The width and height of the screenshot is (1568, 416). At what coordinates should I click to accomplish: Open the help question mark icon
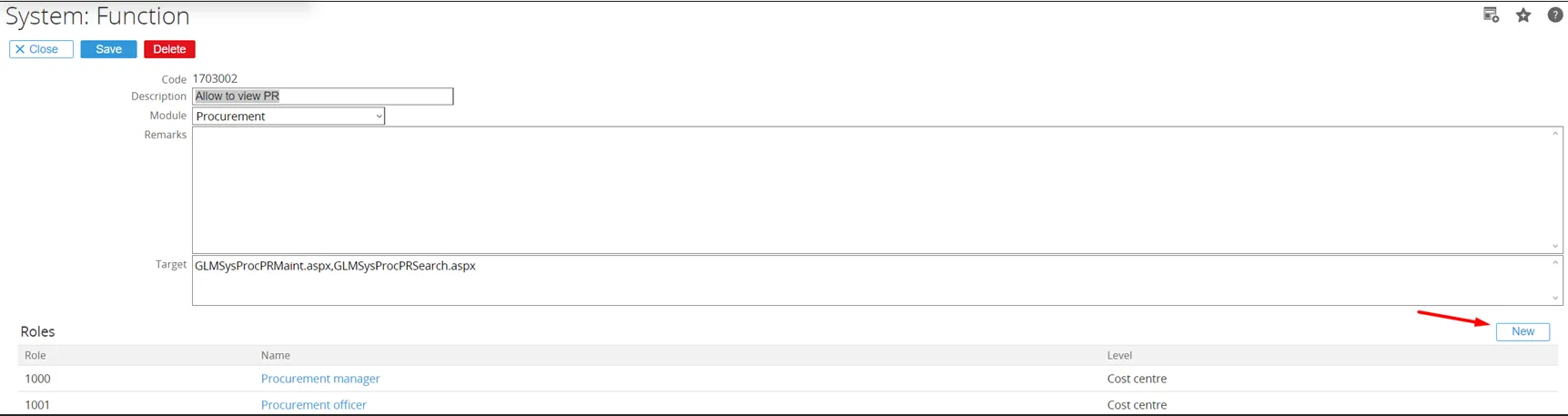[x=1555, y=15]
